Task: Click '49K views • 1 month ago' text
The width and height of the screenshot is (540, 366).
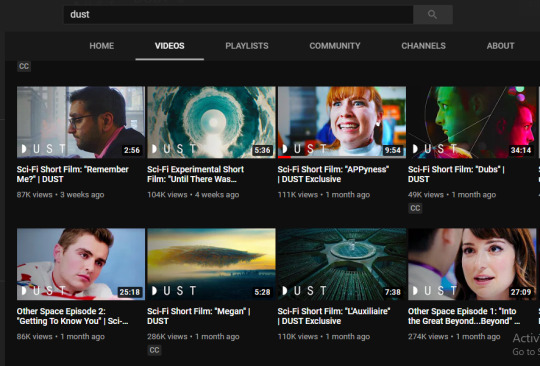Action: click(452, 195)
